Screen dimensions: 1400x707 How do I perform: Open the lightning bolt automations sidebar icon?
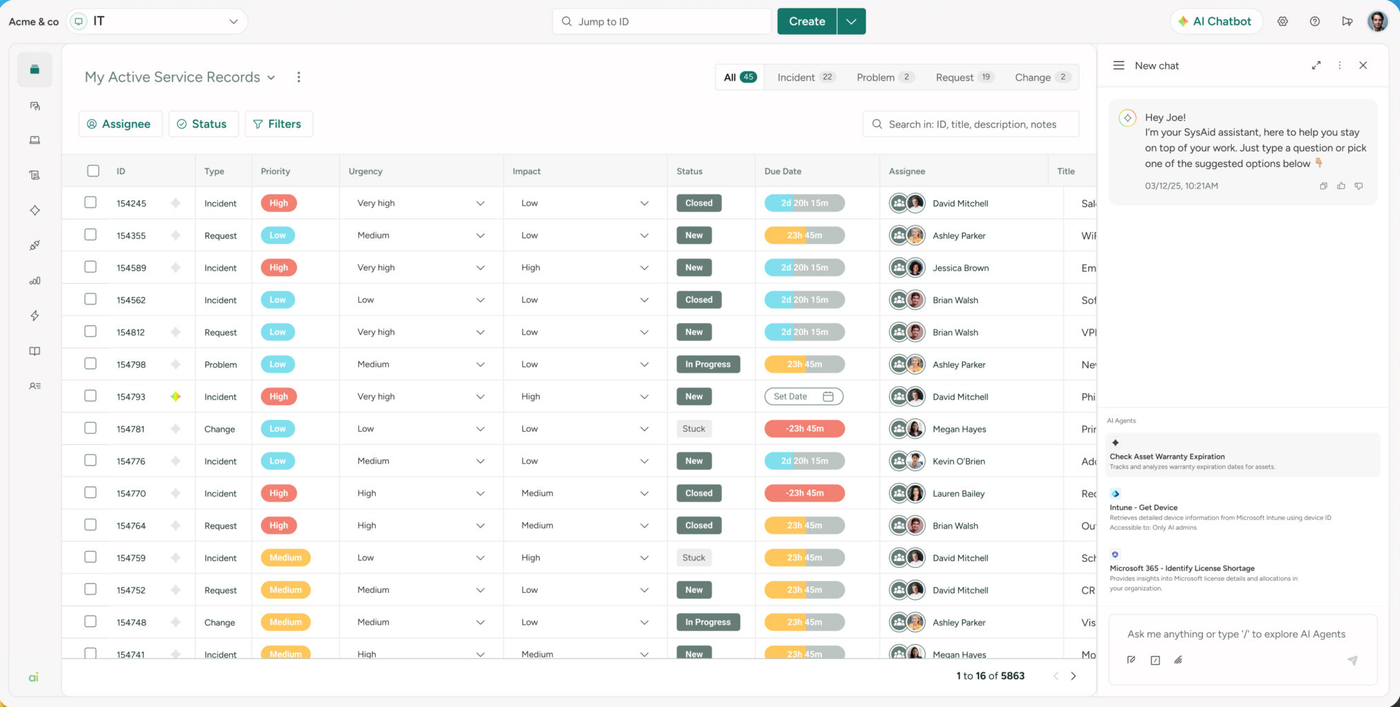(35, 316)
